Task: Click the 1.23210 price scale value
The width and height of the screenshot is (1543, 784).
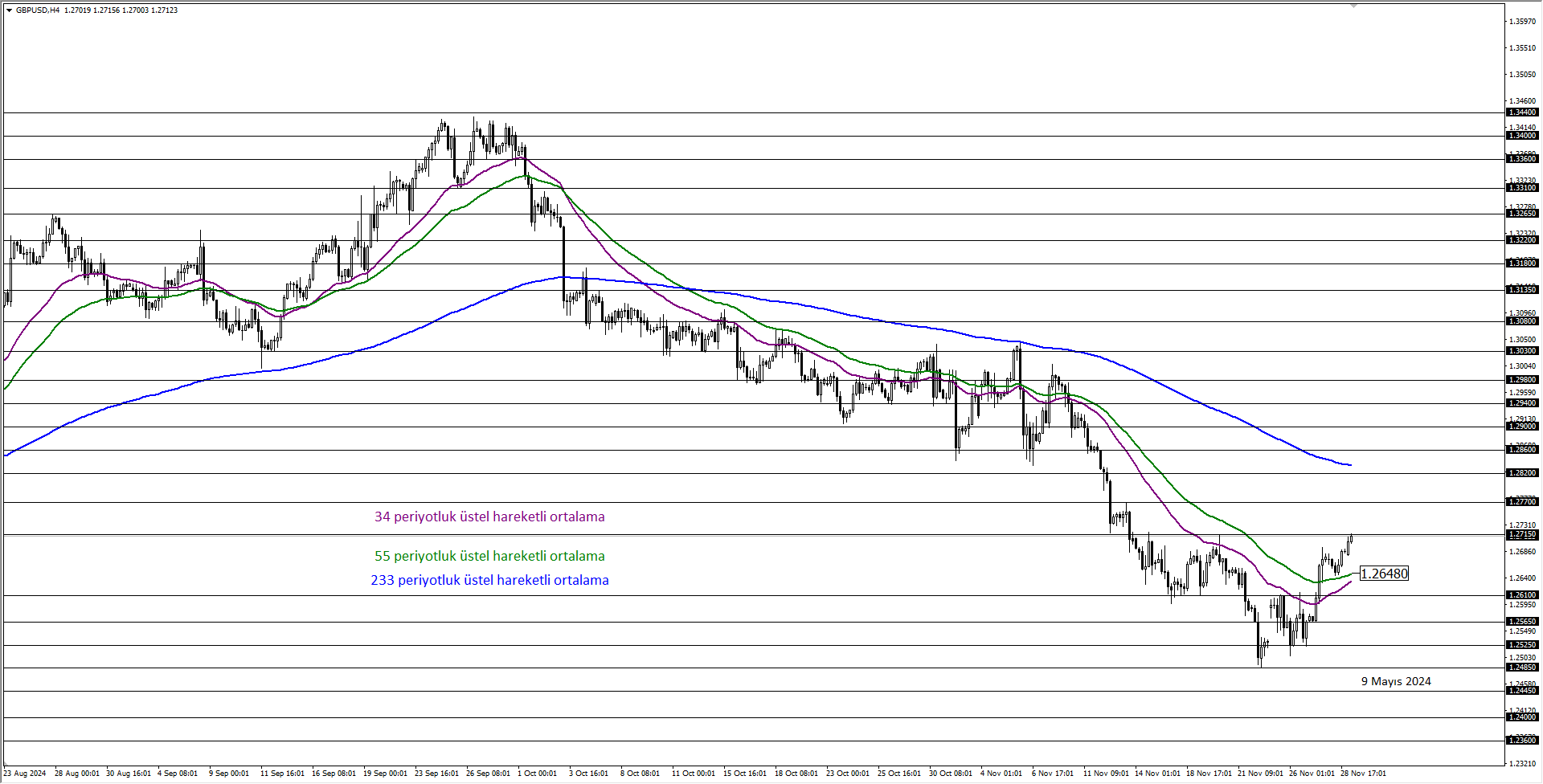Action: tap(1523, 764)
